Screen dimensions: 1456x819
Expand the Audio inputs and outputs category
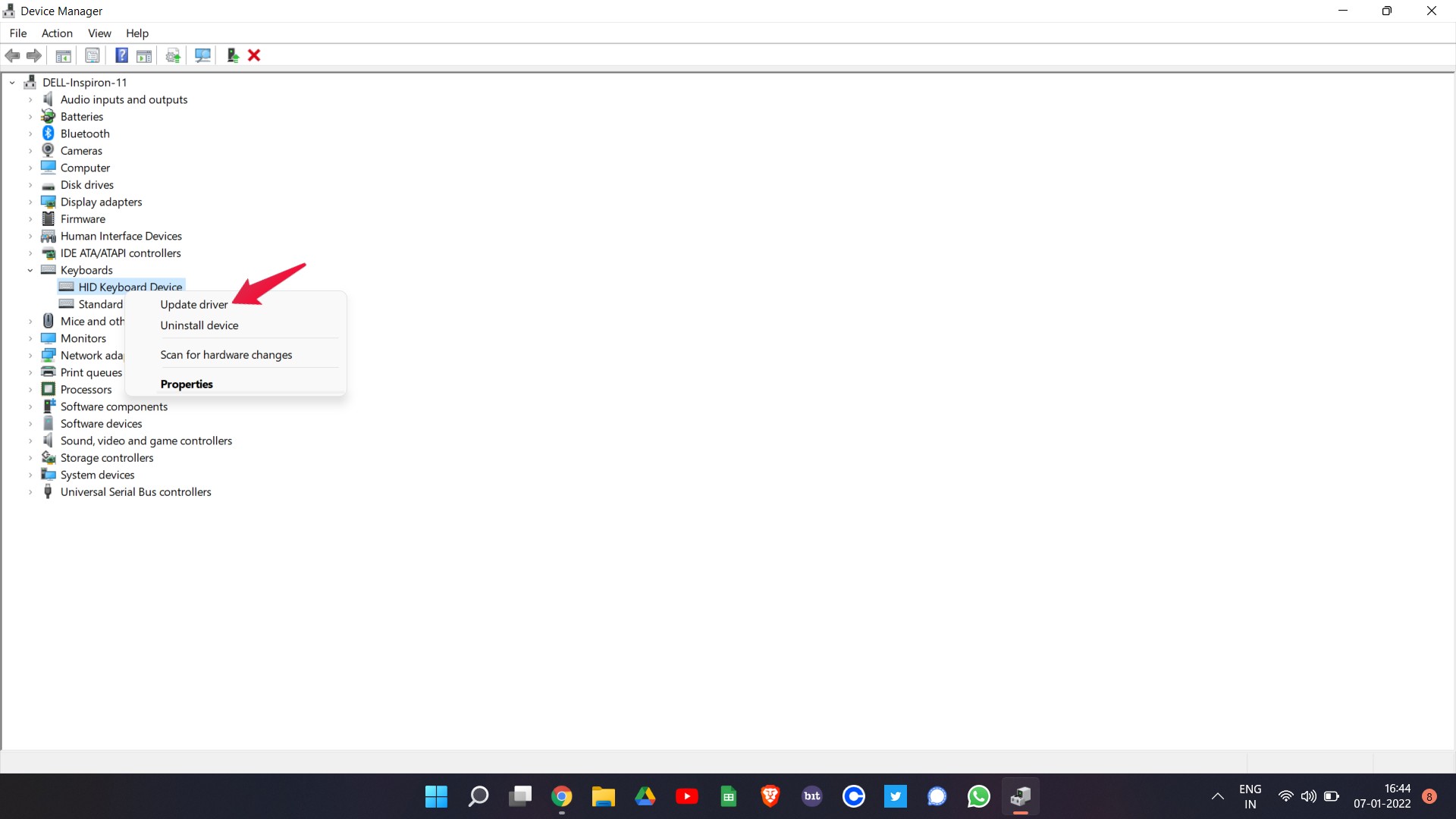[30, 99]
